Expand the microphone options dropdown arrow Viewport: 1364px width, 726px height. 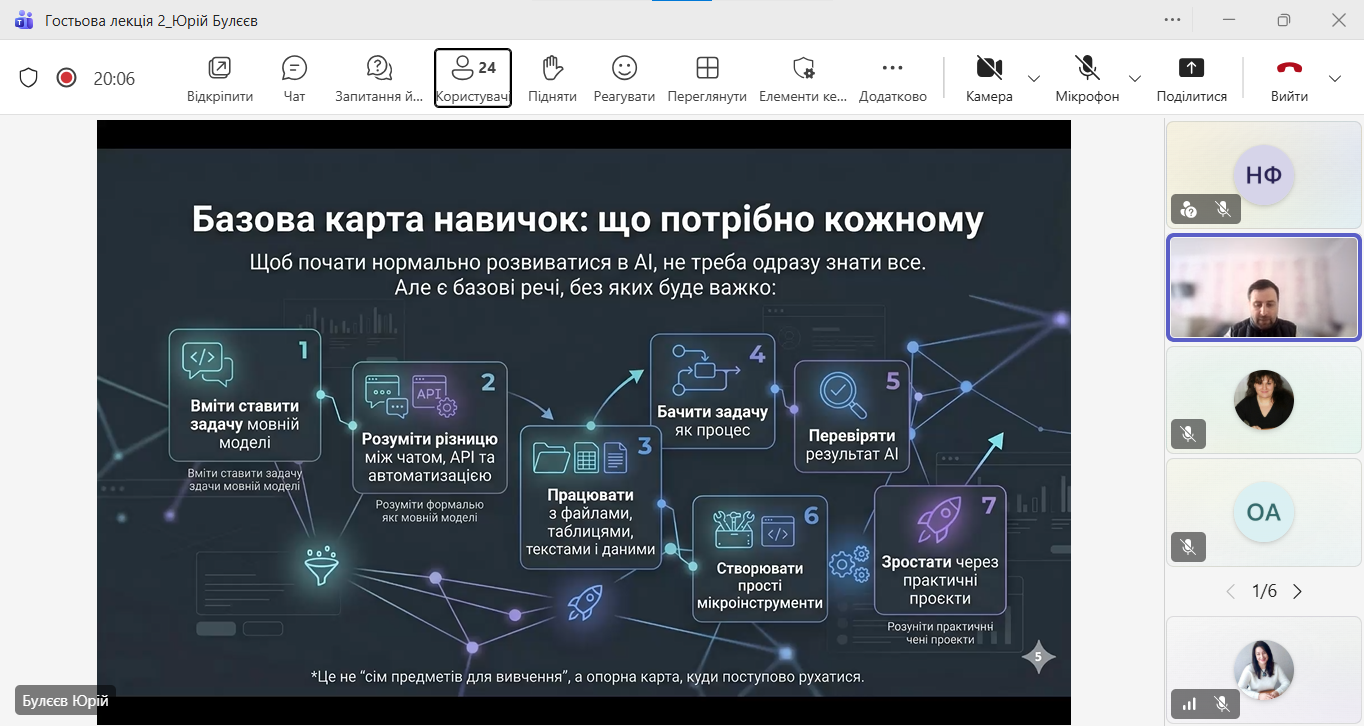pos(1135,79)
